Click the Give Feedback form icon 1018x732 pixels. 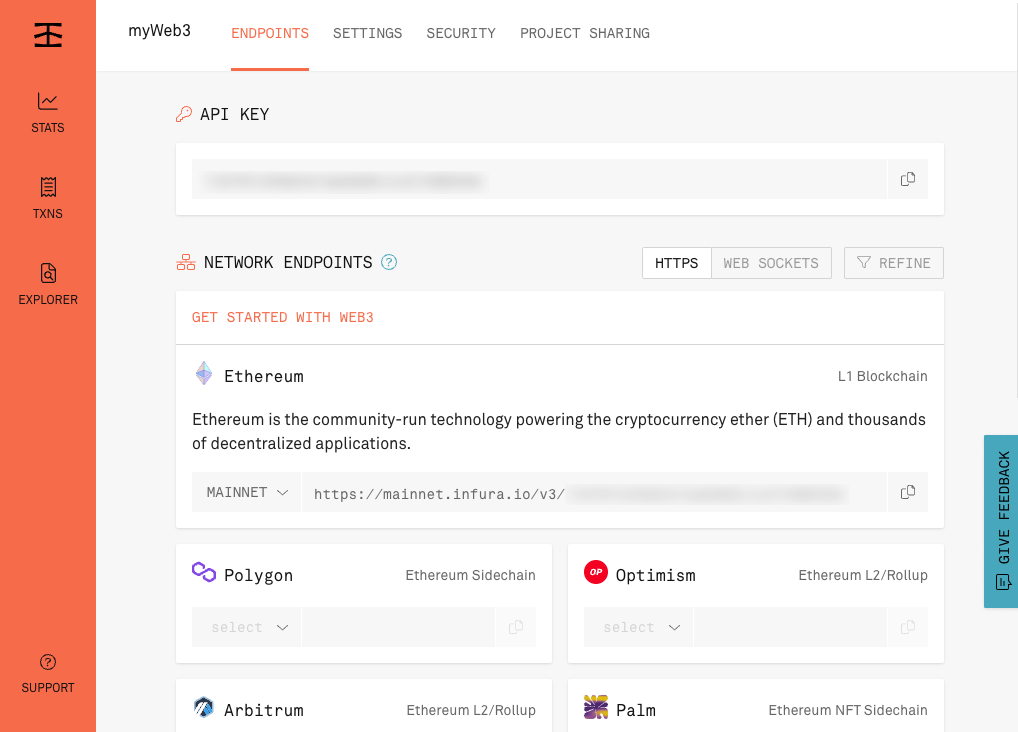1003,582
